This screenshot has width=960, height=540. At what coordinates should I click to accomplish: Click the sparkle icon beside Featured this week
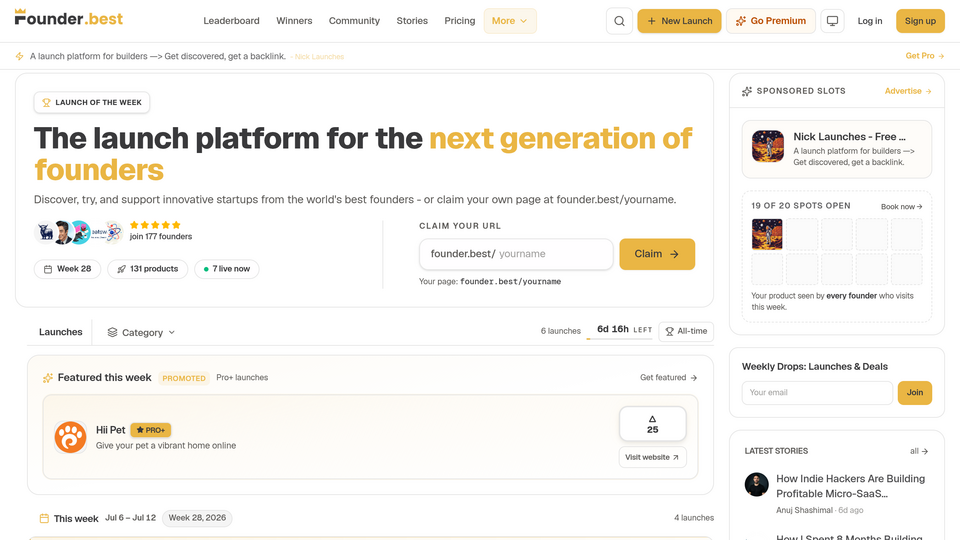pyautogui.click(x=48, y=378)
